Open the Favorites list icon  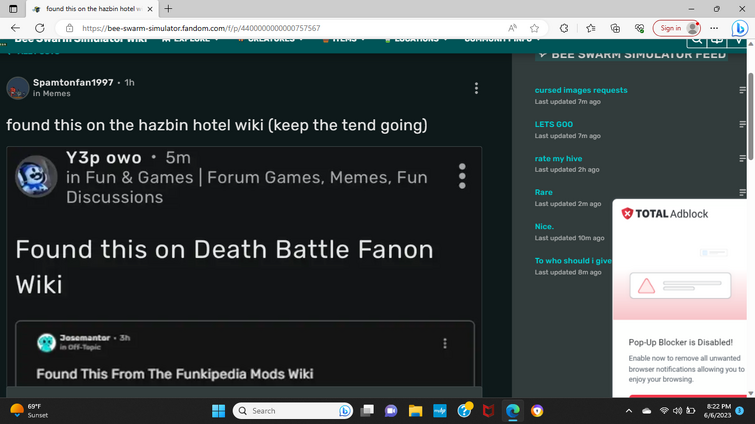pyautogui.click(x=591, y=28)
